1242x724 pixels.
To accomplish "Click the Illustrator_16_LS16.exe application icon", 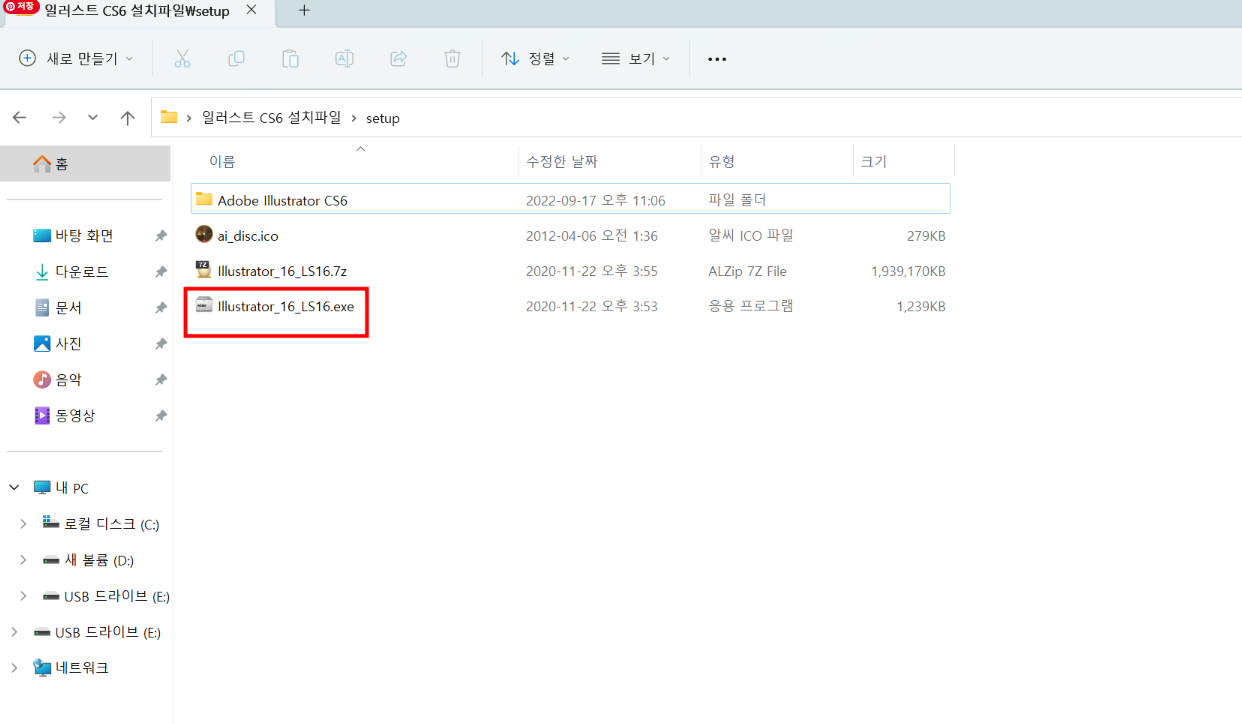I will [204, 305].
